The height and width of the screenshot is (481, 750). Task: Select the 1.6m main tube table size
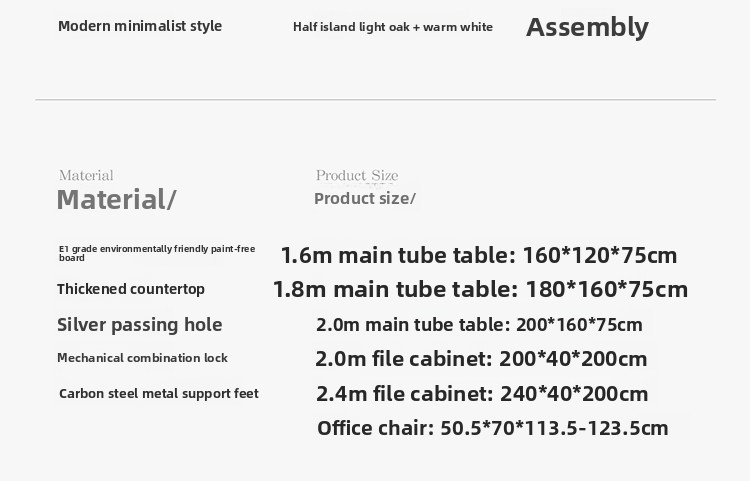click(x=479, y=255)
